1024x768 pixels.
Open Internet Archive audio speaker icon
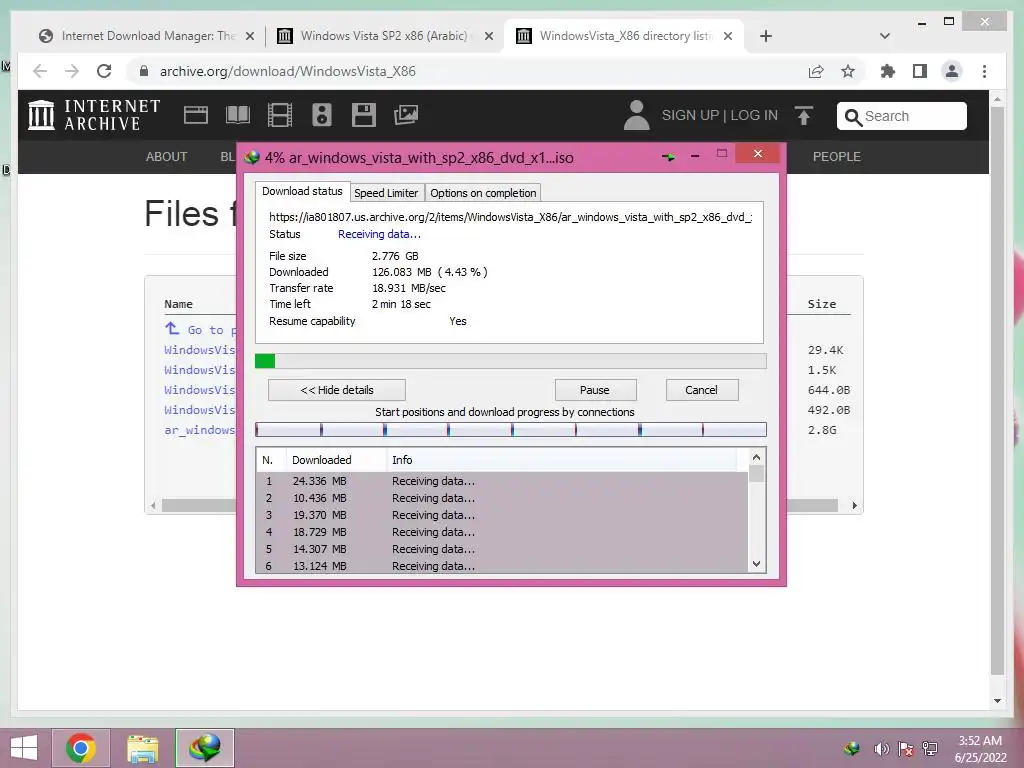click(x=322, y=115)
